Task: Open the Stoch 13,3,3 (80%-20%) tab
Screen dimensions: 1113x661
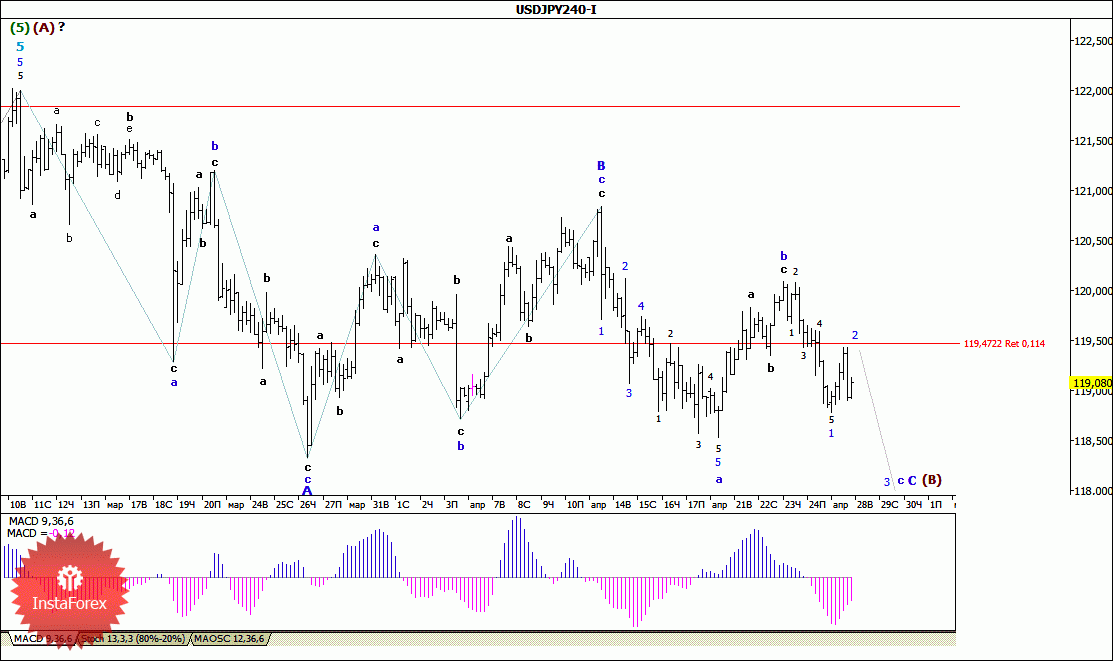Action: (134, 638)
